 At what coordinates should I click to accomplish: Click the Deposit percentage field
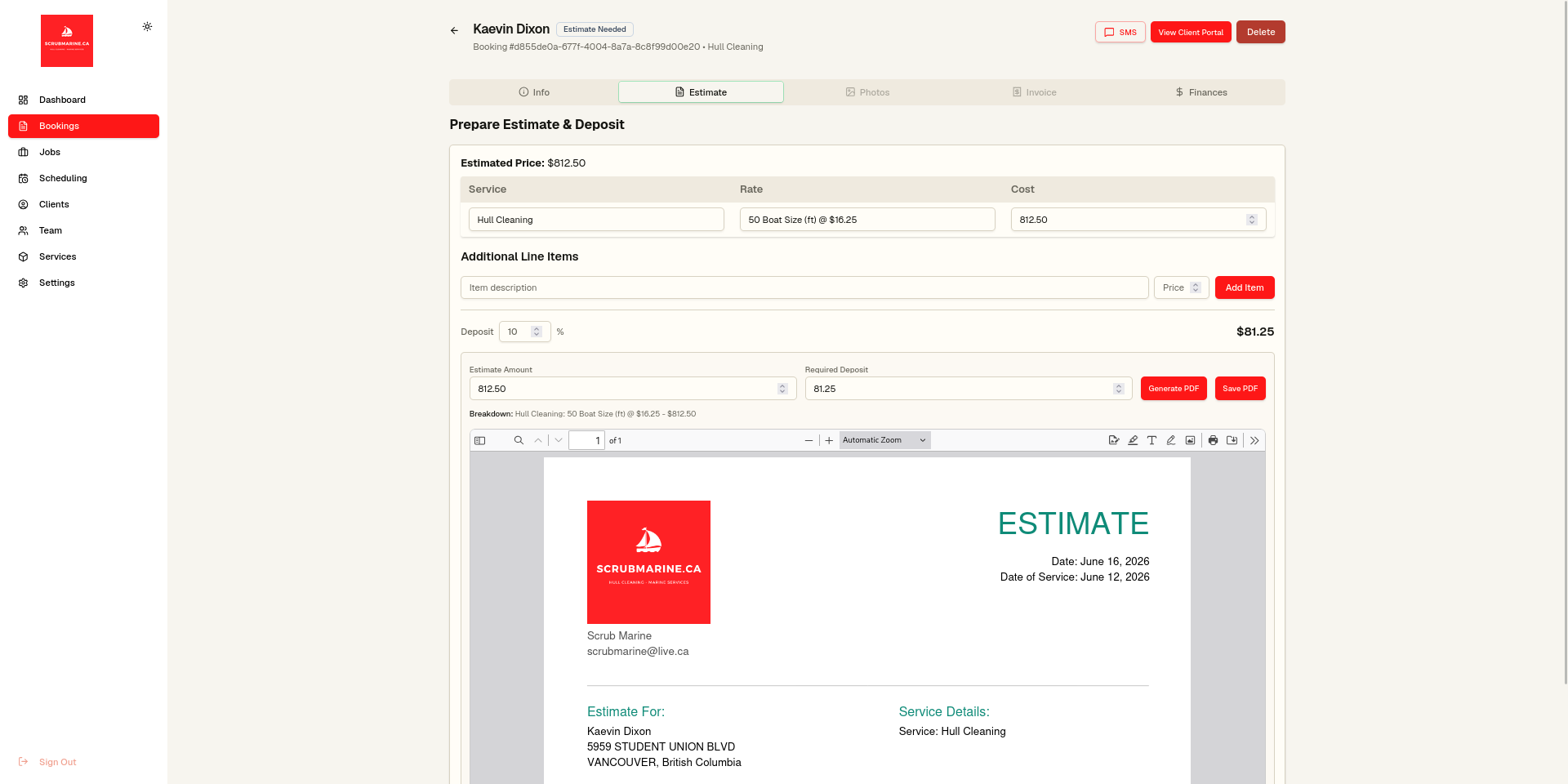coord(524,332)
